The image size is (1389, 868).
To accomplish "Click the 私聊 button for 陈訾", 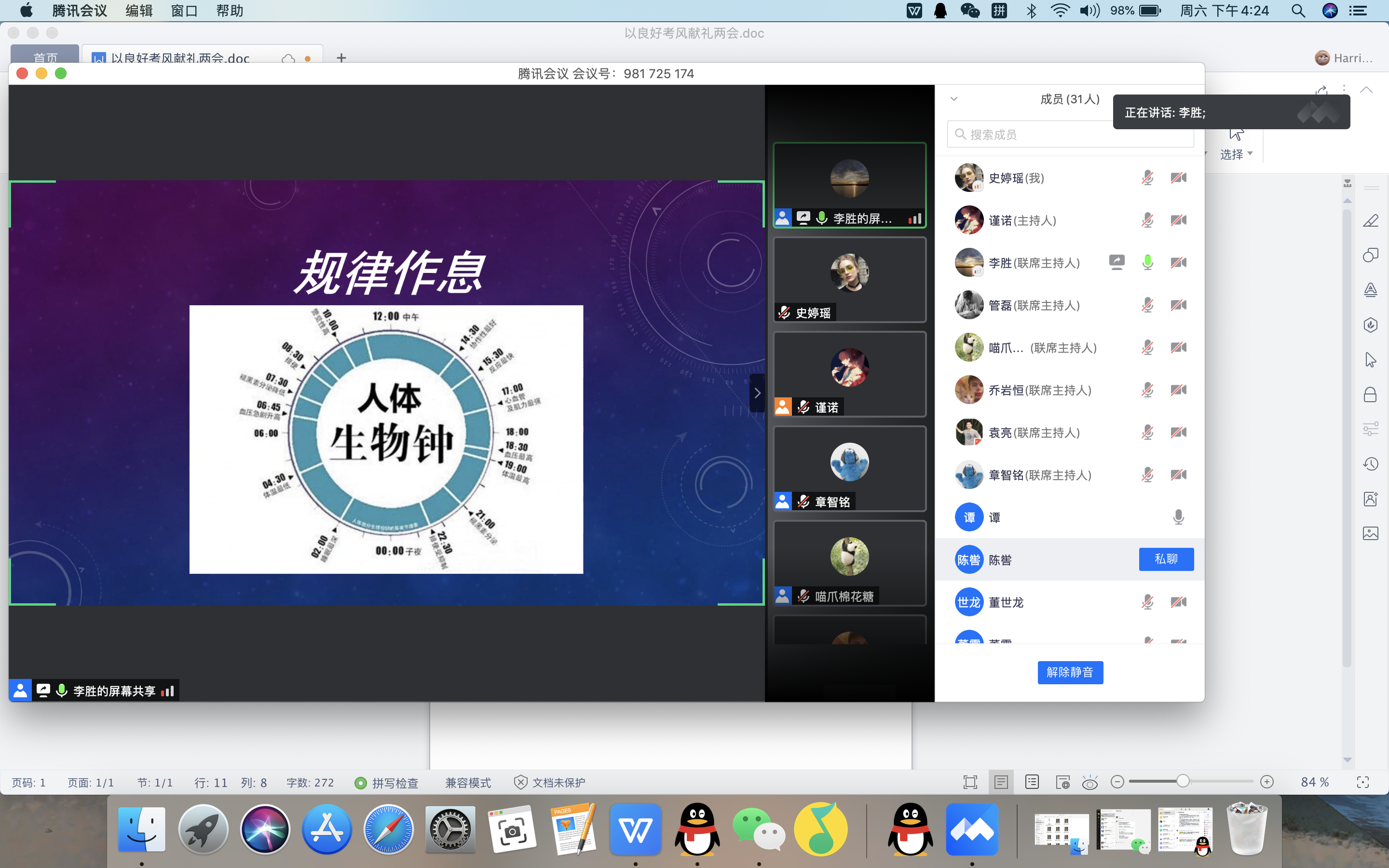I will [x=1166, y=559].
